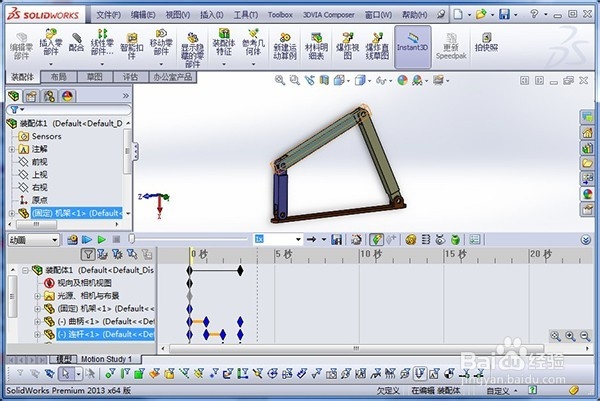This screenshot has width=600, height=401.
Task: Open the 编辑(E) menu
Action: pyautogui.click(x=143, y=15)
